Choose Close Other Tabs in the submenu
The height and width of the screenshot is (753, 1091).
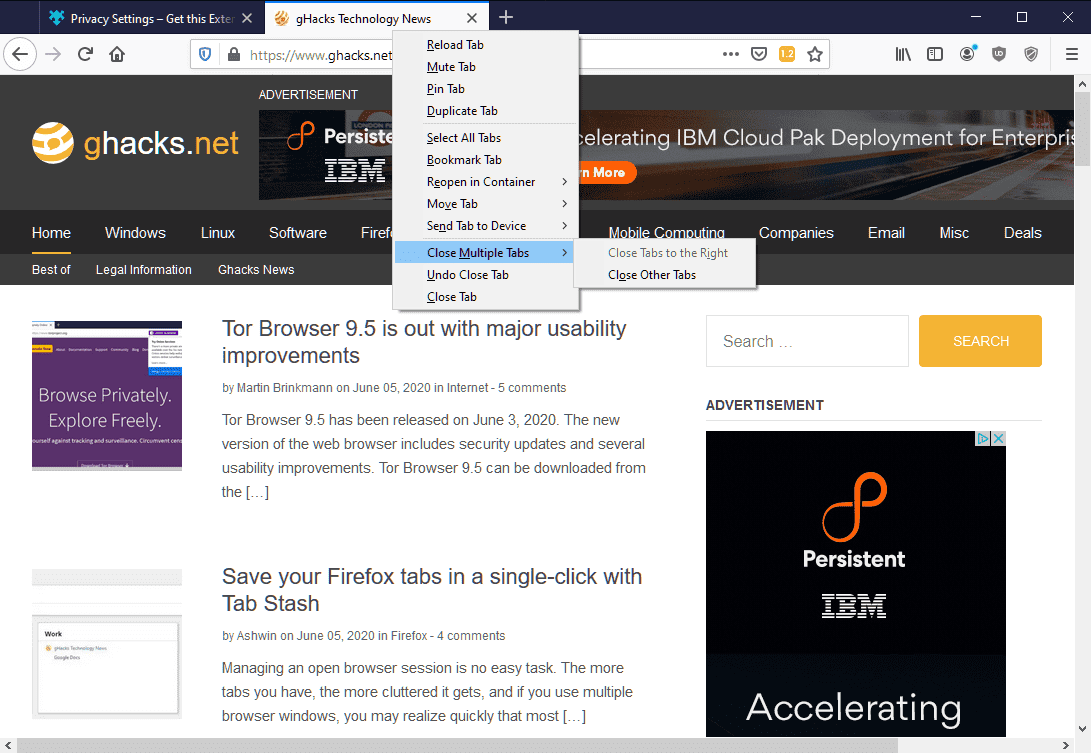[x=664, y=275]
